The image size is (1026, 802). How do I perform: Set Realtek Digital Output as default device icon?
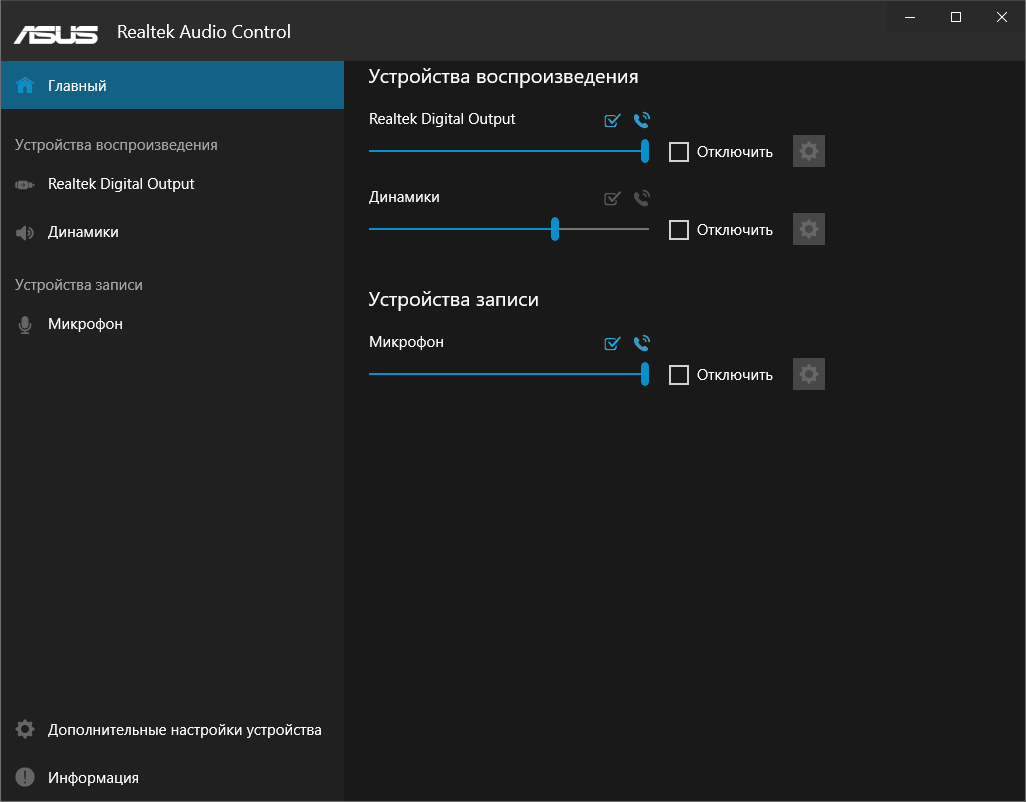[613, 121]
